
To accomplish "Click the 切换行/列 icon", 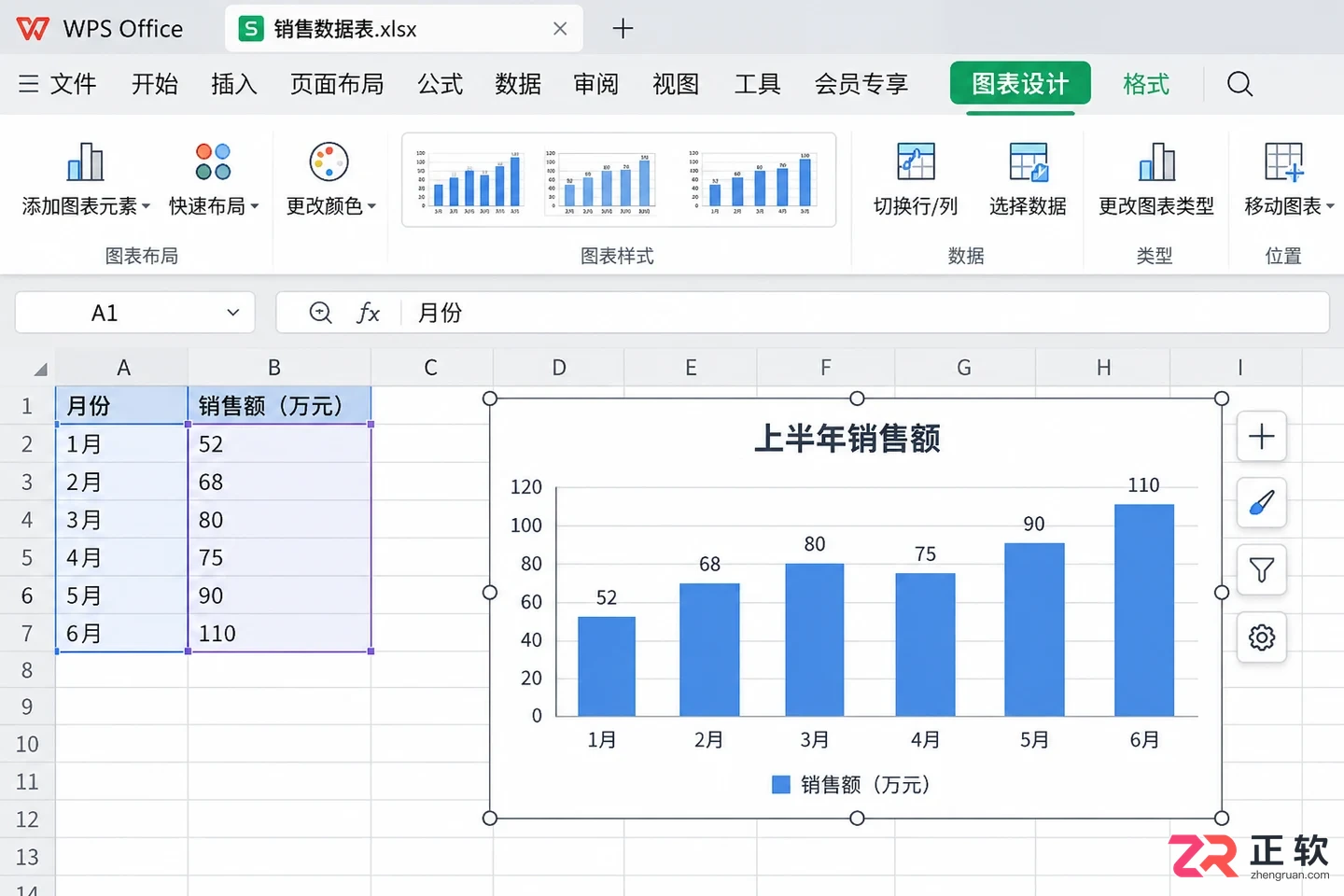I will [916, 161].
